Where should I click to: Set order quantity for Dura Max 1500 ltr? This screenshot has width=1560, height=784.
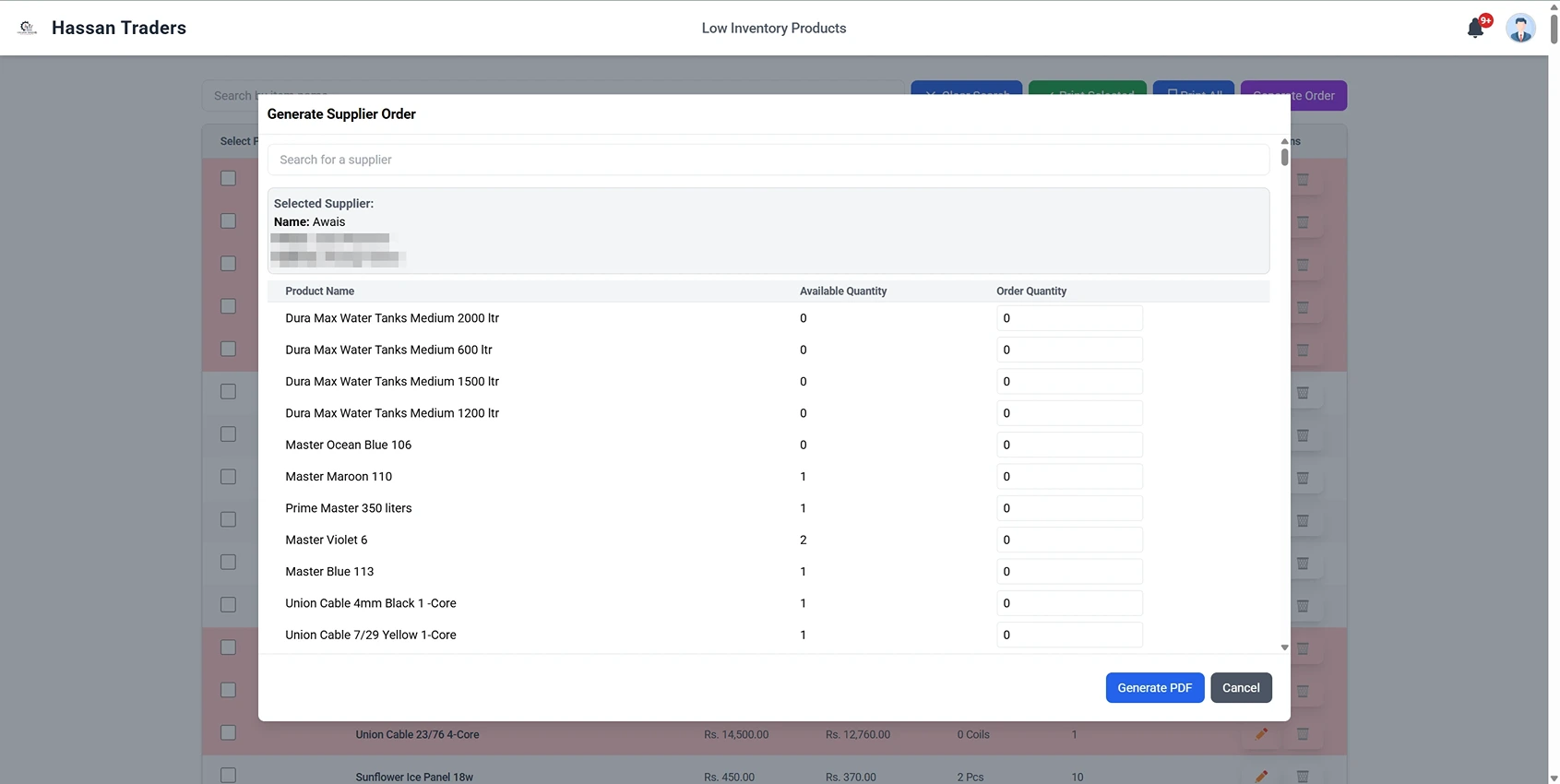pos(1069,382)
